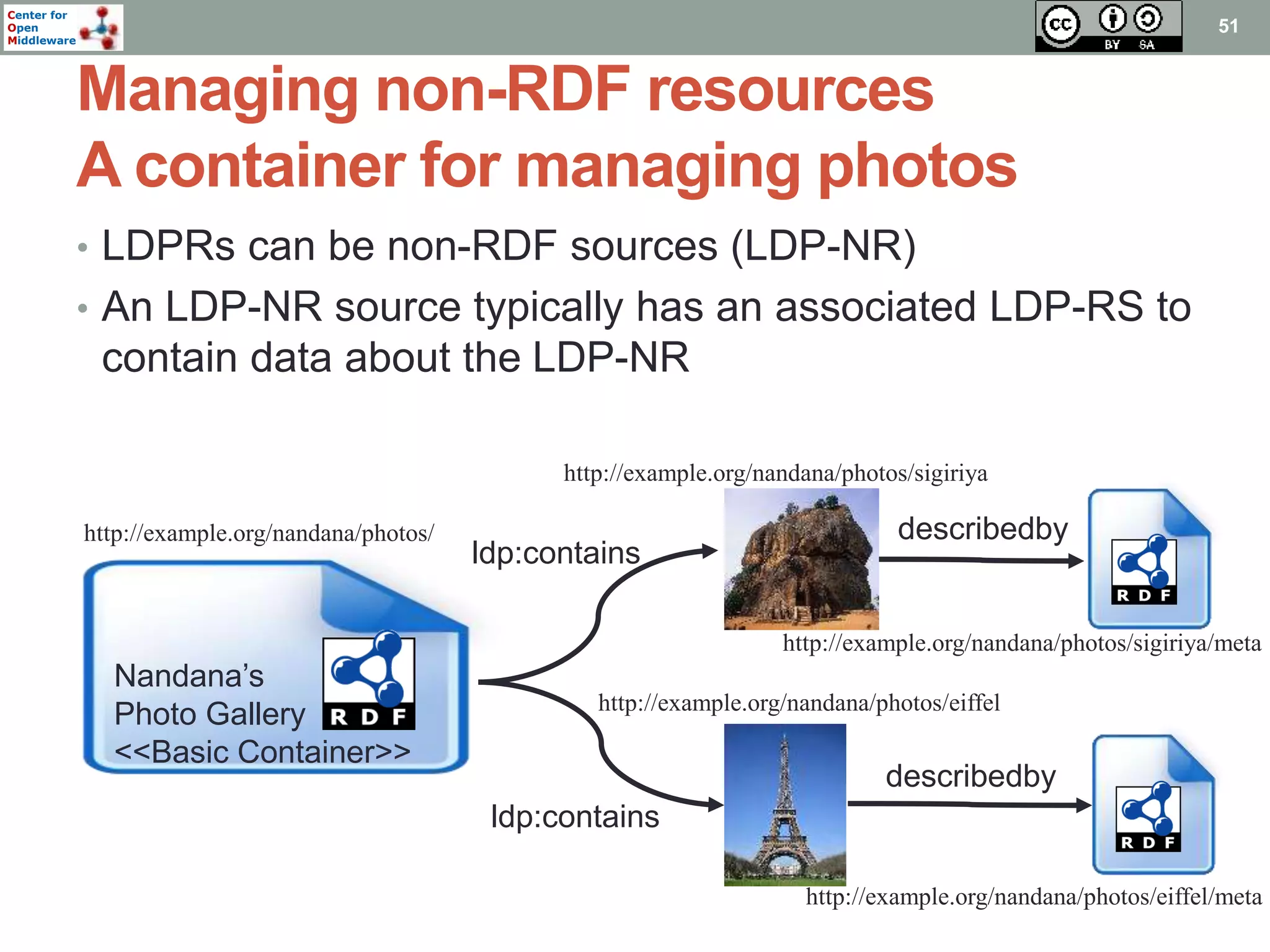Image resolution: width=1270 pixels, height=952 pixels.
Task: Click the <<Basic Container>> label
Action: 262,752
